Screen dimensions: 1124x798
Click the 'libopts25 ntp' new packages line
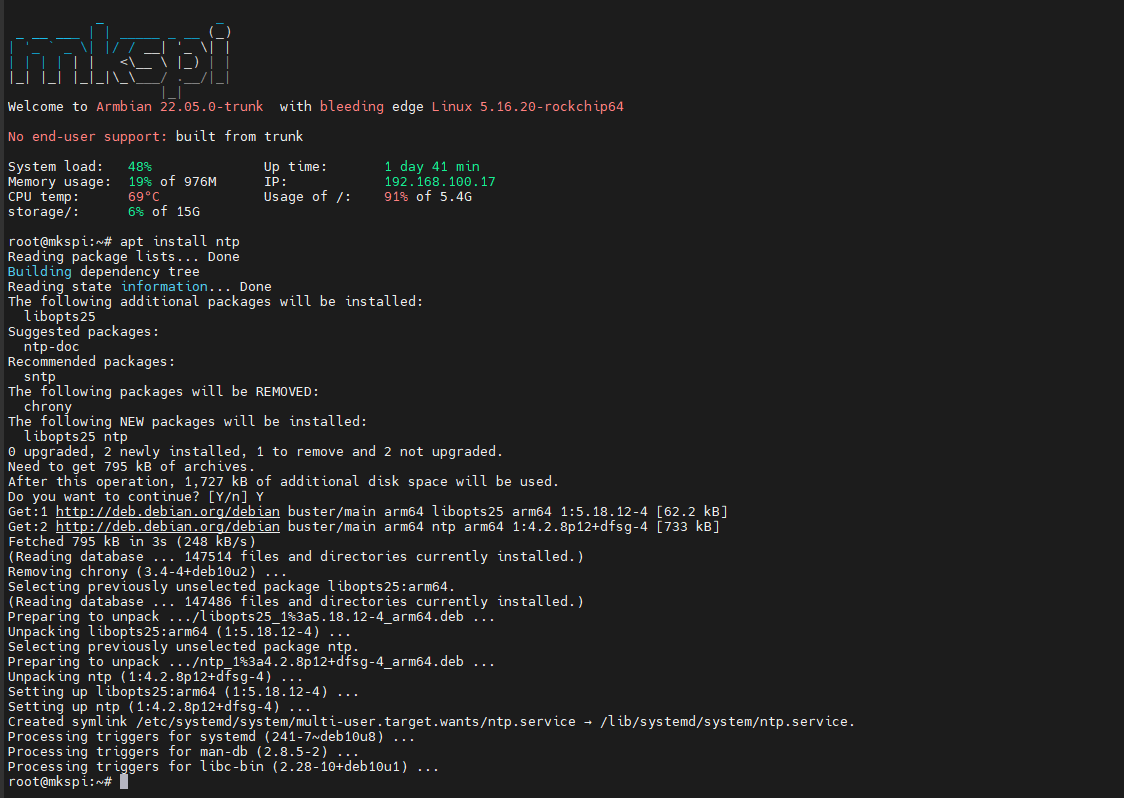75,437
